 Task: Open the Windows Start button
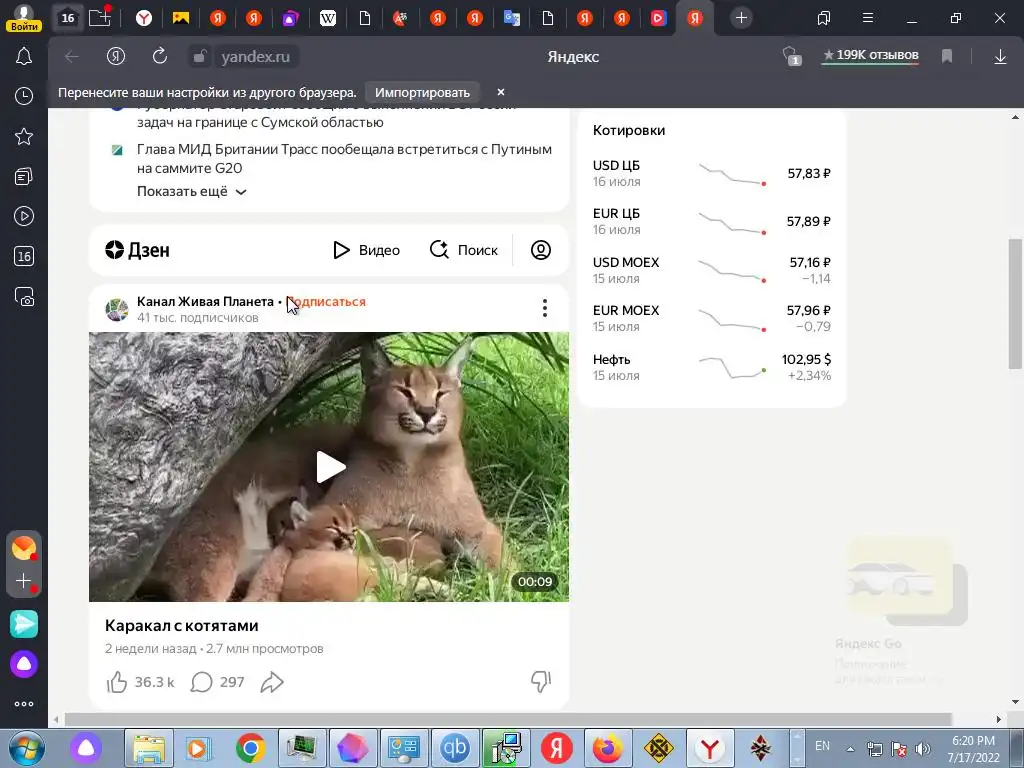(26, 748)
